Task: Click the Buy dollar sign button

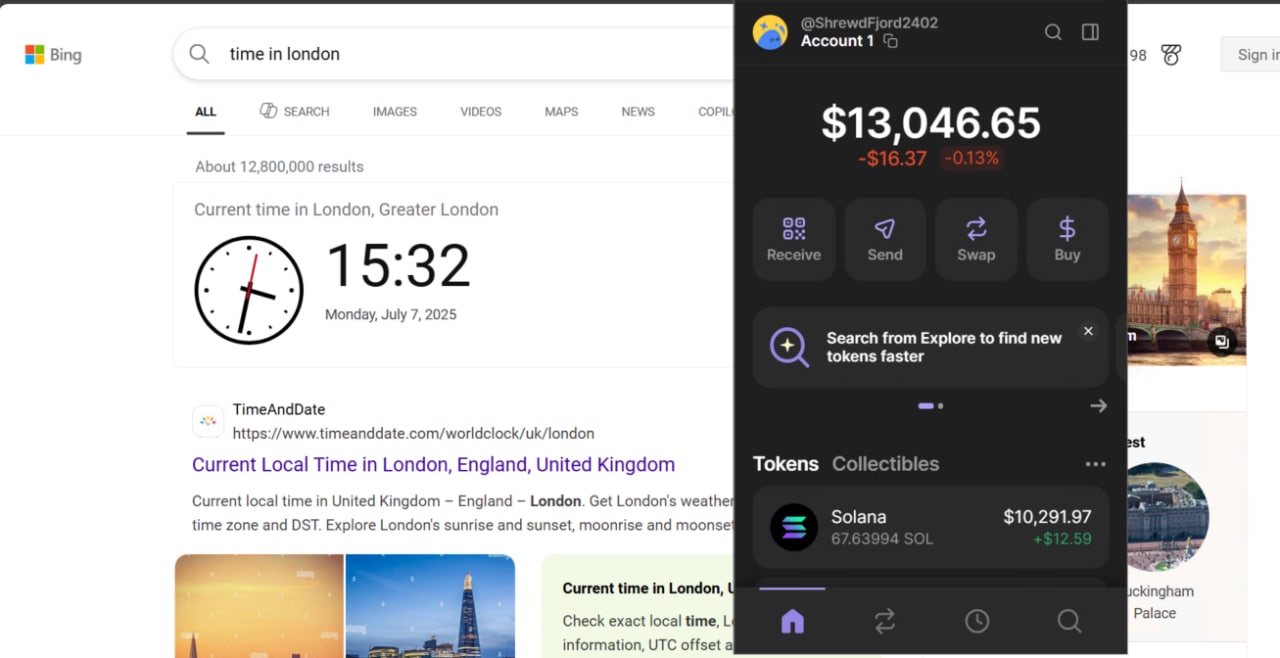Action: tap(1067, 239)
